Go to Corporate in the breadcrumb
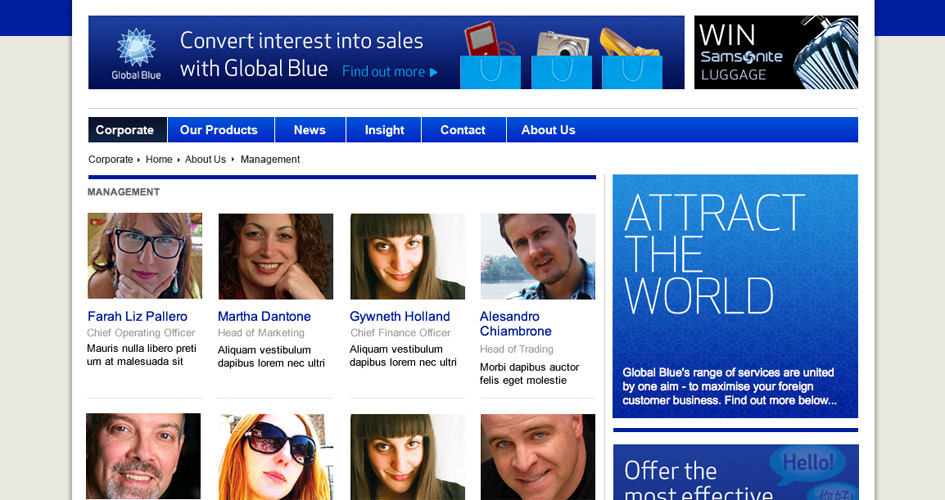Viewport: 945px width, 500px height. coord(110,160)
